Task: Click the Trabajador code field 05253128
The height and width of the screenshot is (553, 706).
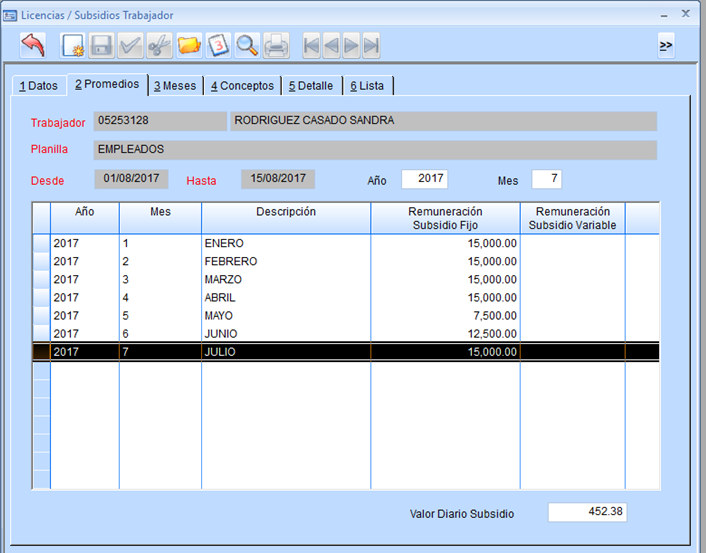Action: coord(160,121)
